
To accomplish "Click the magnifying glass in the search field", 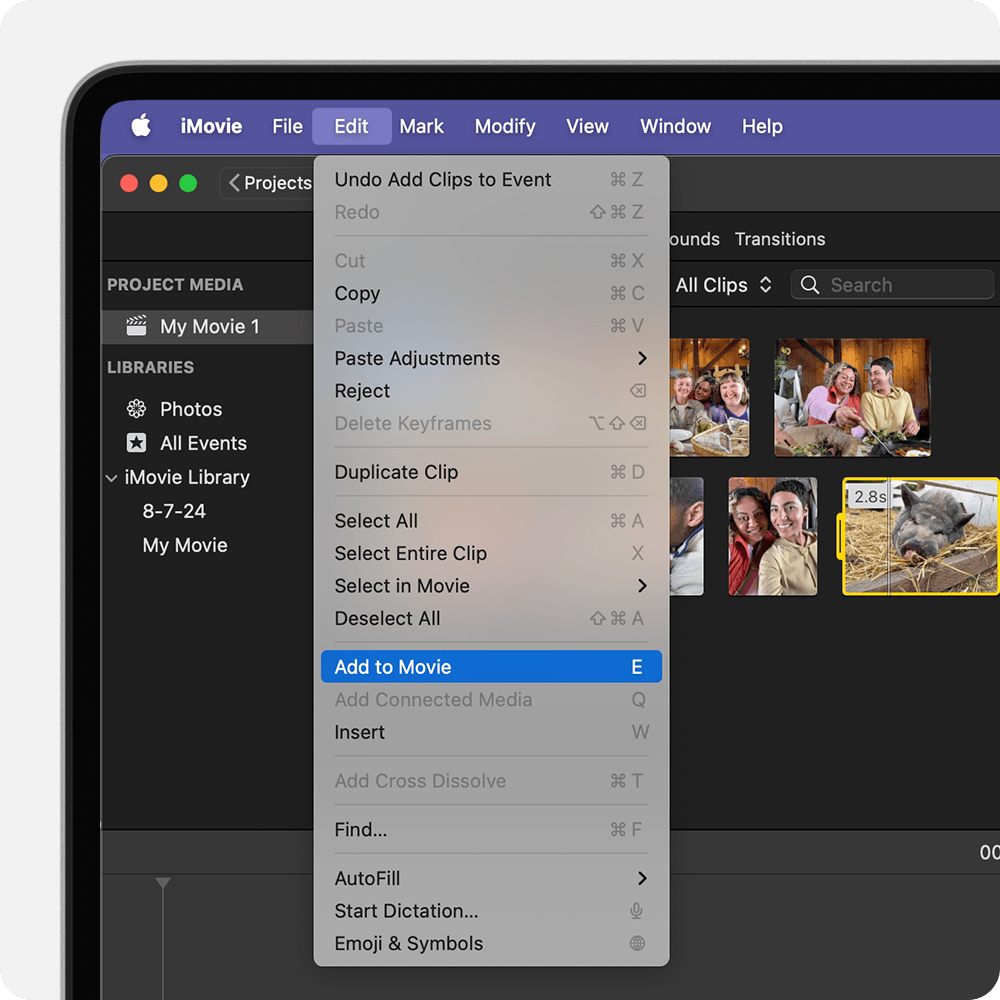I will pos(810,285).
